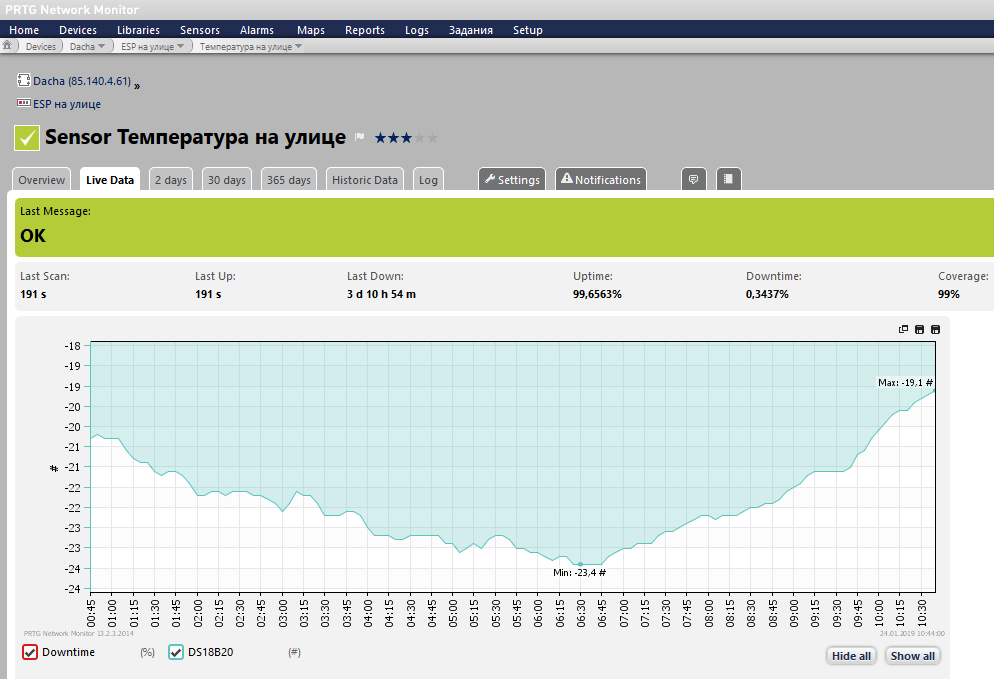Open the notebook icon tab
The image size is (994, 679).
pyautogui.click(x=728, y=179)
